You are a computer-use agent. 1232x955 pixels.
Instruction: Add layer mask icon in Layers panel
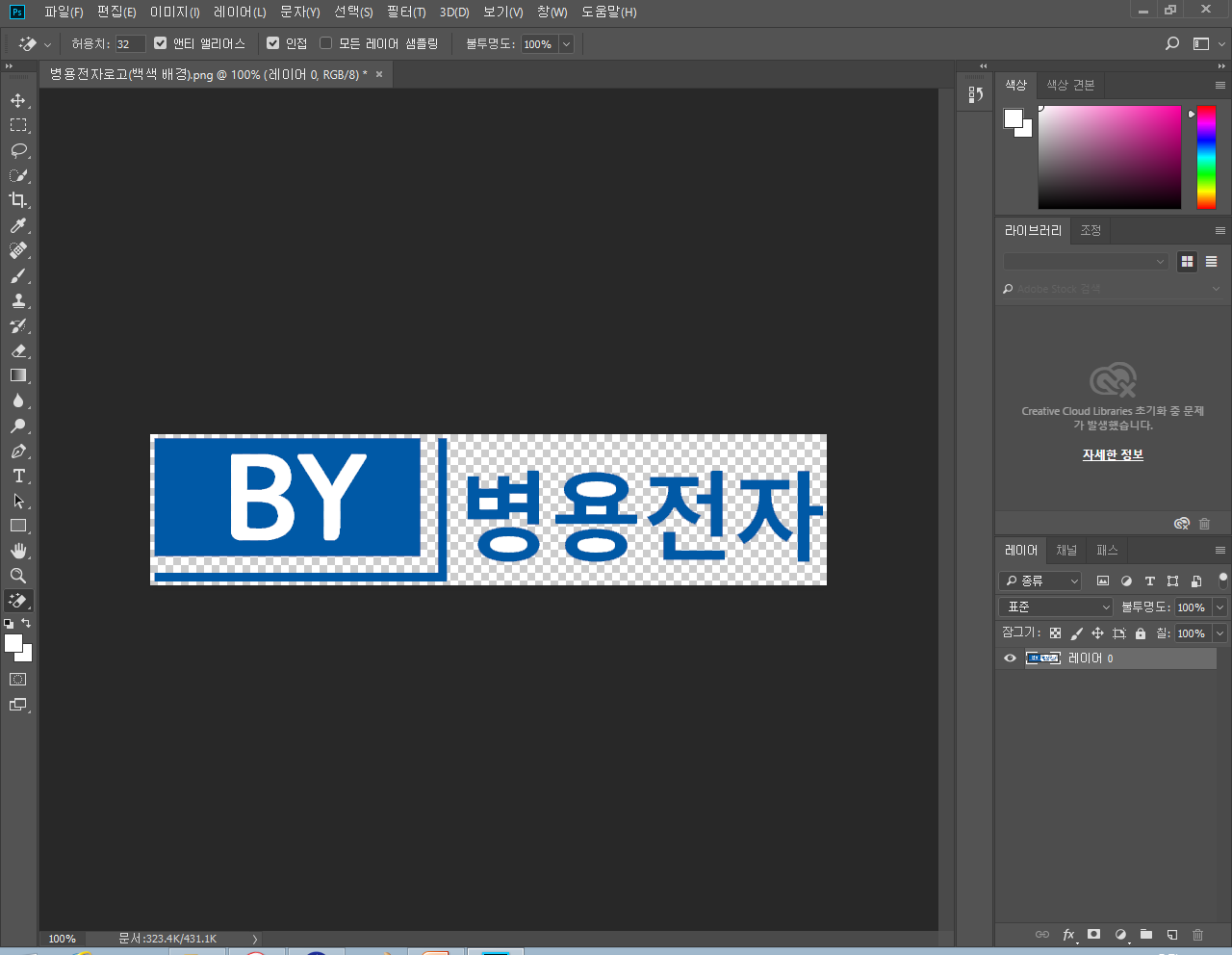click(1094, 934)
